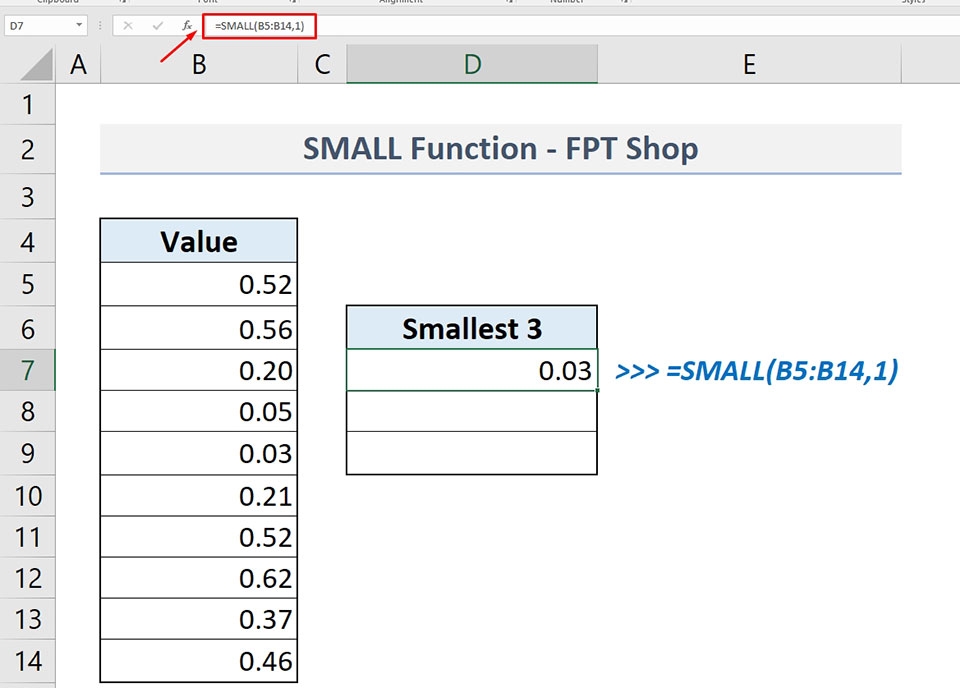
Task: Select row 10 header
Action: pos(28,496)
